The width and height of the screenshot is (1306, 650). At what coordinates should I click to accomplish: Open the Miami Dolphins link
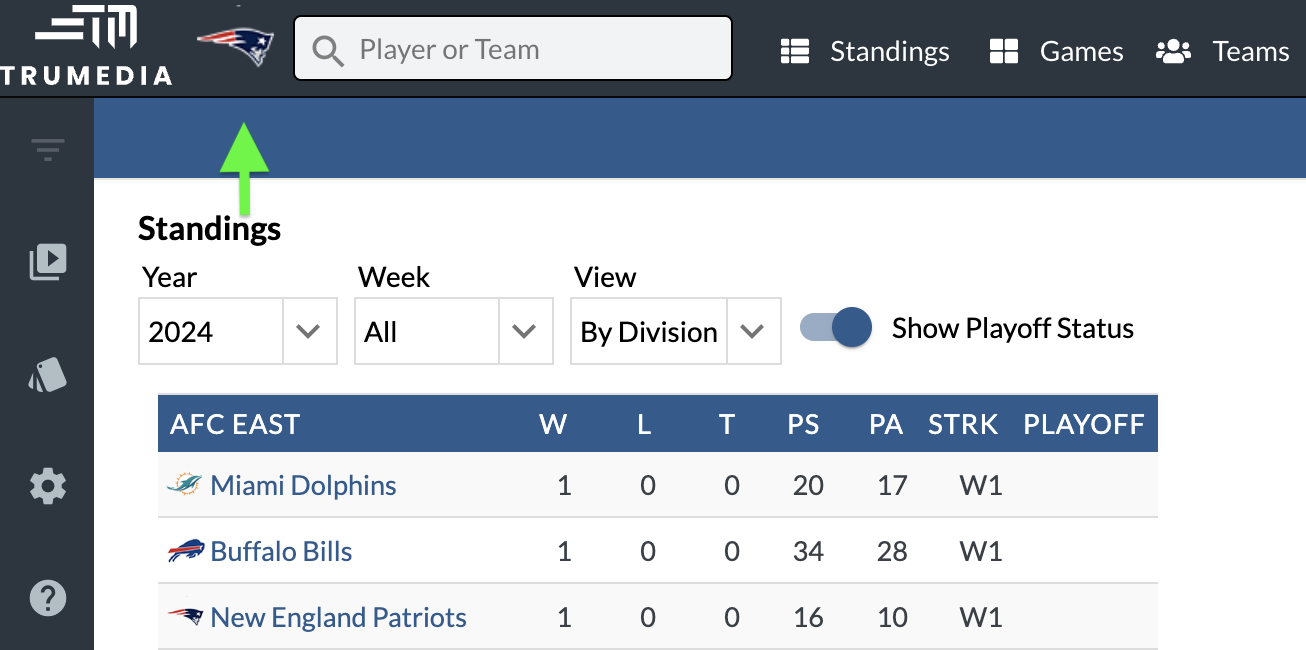(303, 486)
